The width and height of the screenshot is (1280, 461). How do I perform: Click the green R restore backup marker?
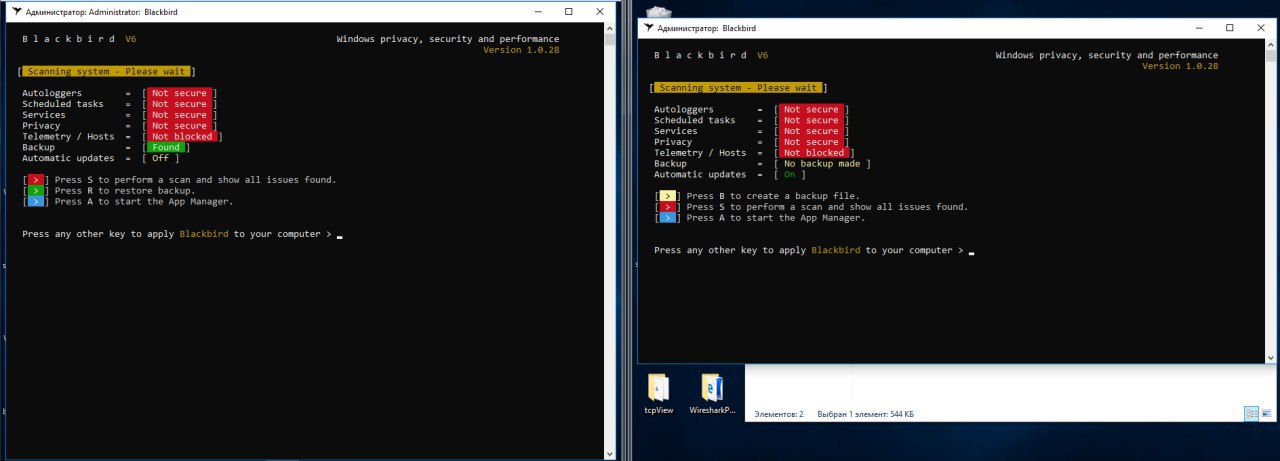[35, 190]
